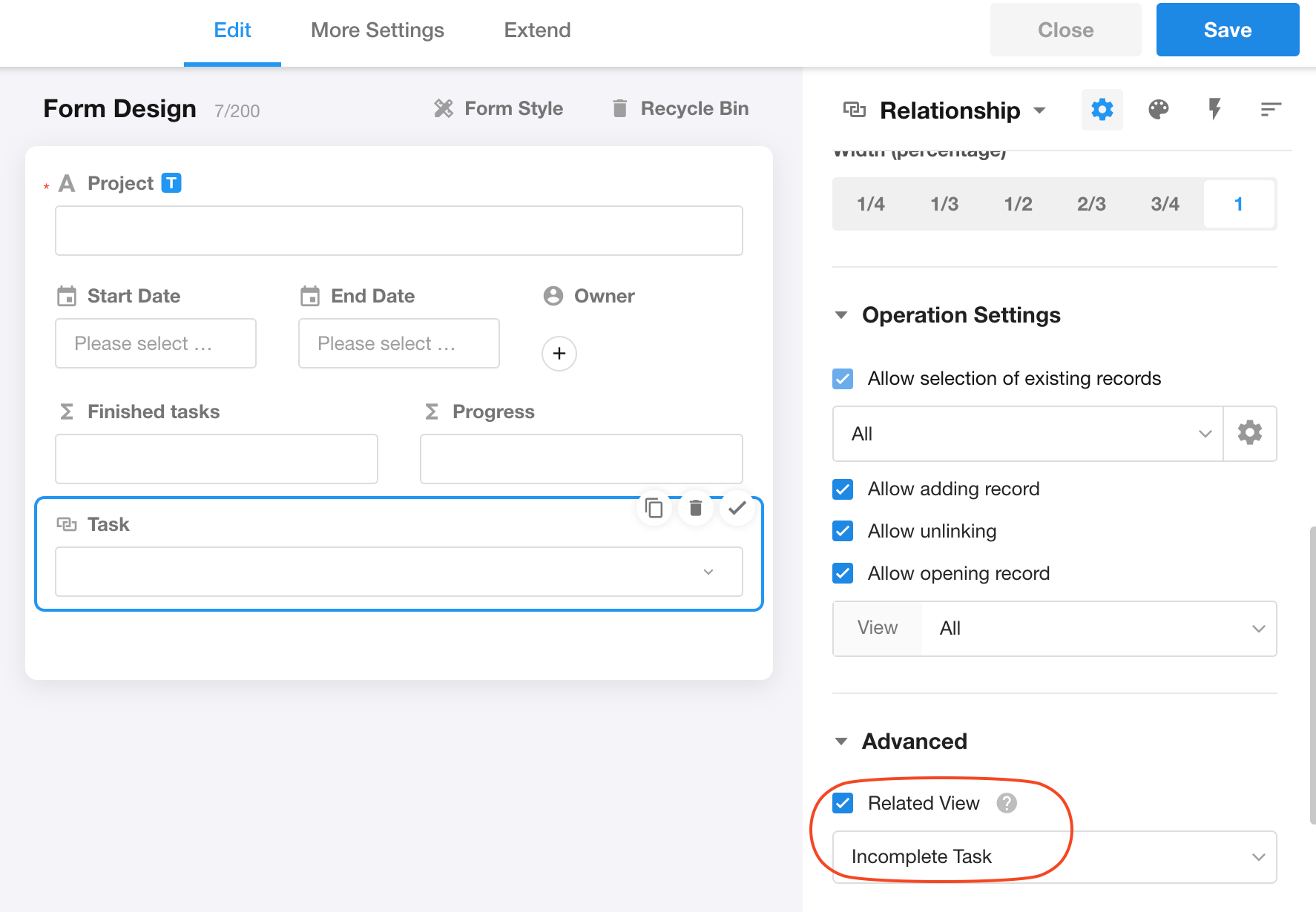
Task: Click the Save button
Action: point(1227,30)
